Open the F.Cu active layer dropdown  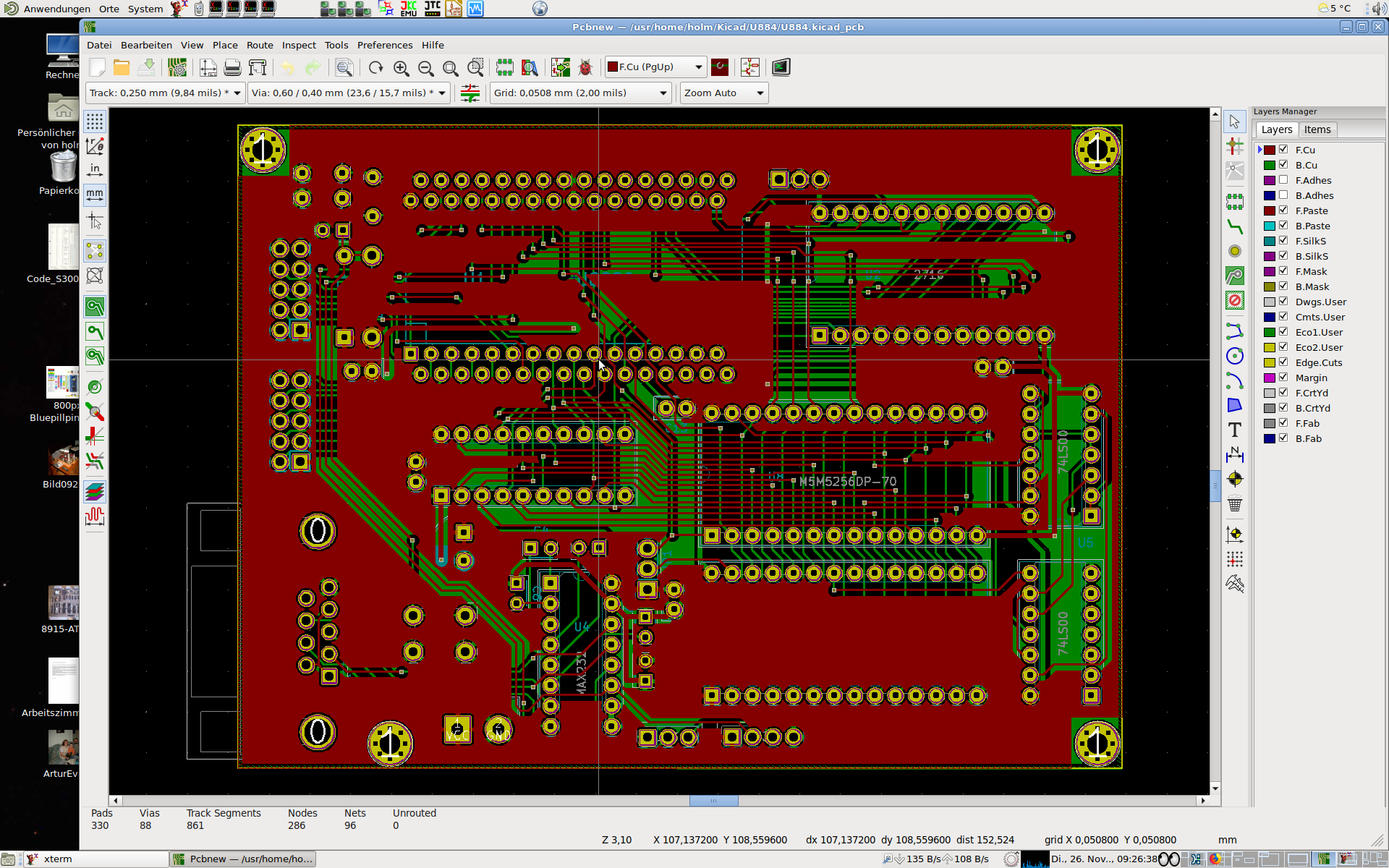pyautogui.click(x=655, y=67)
